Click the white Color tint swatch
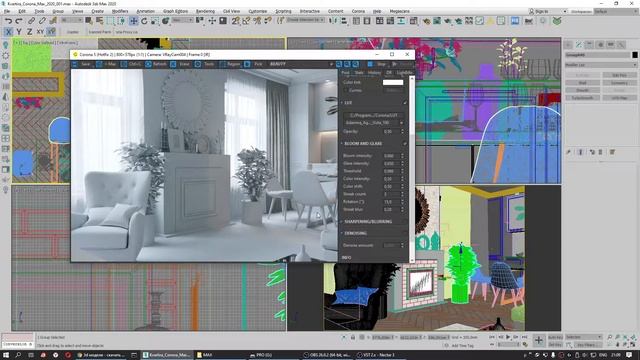The height and width of the screenshot is (360, 640). (393, 82)
